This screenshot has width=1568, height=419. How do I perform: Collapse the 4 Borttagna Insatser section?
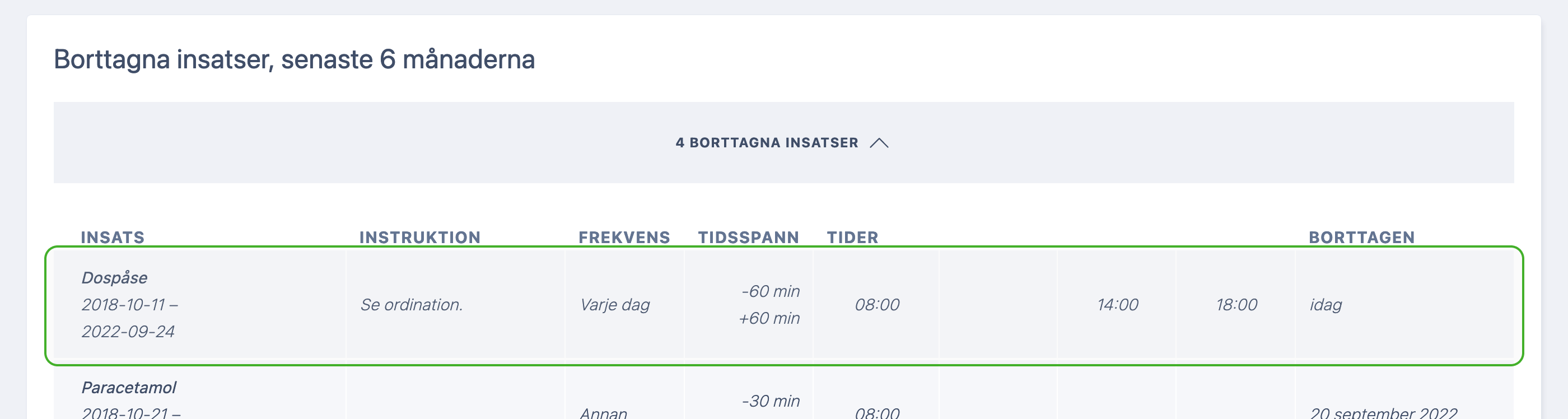(783, 142)
